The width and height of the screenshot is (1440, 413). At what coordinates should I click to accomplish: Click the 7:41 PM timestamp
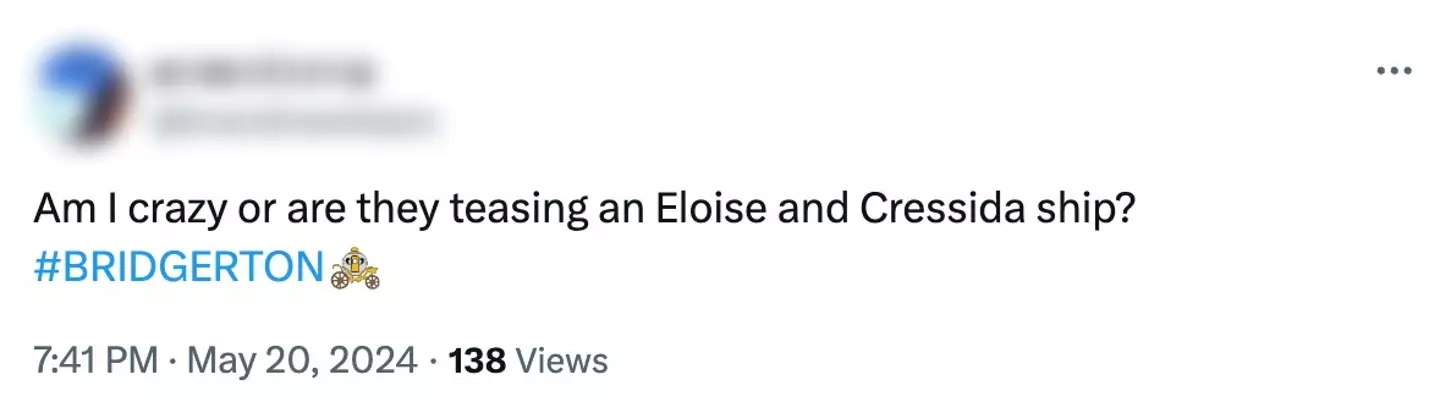pos(96,359)
